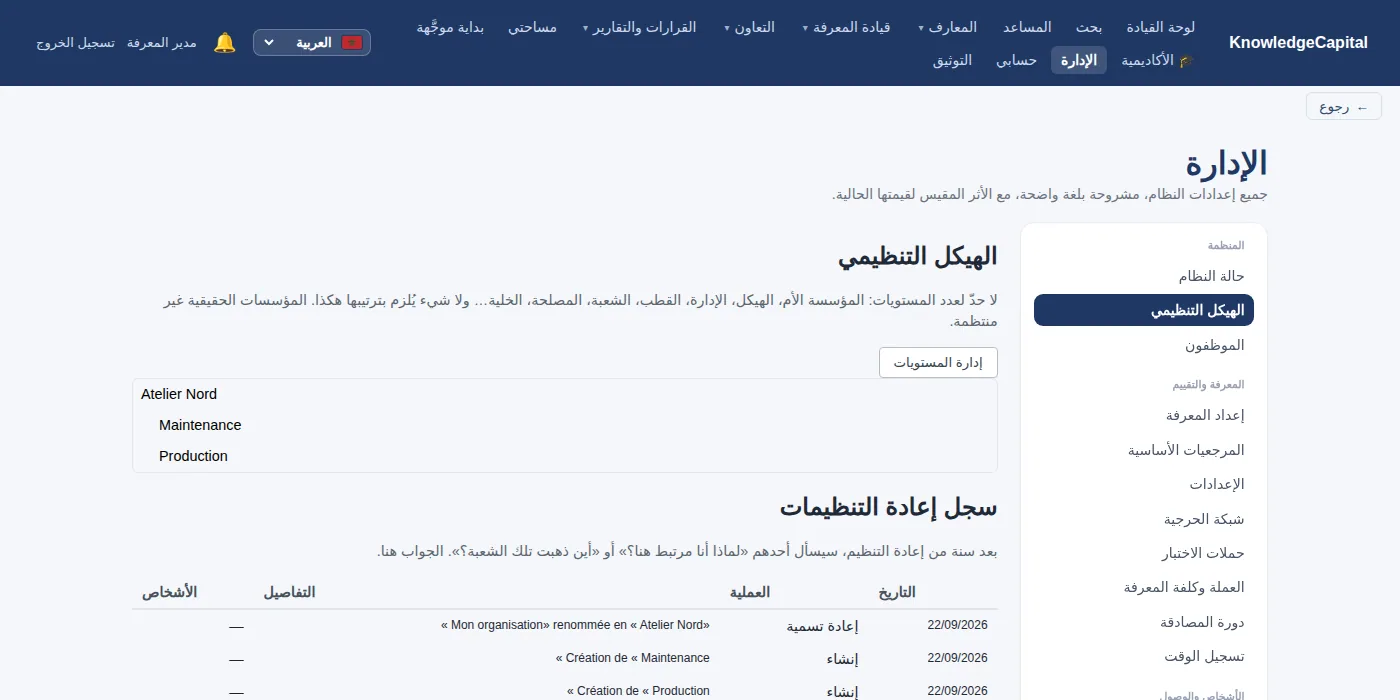The height and width of the screenshot is (700, 1400).
Task: Click تسجيل الخروج to log out
Action: pos(76,43)
